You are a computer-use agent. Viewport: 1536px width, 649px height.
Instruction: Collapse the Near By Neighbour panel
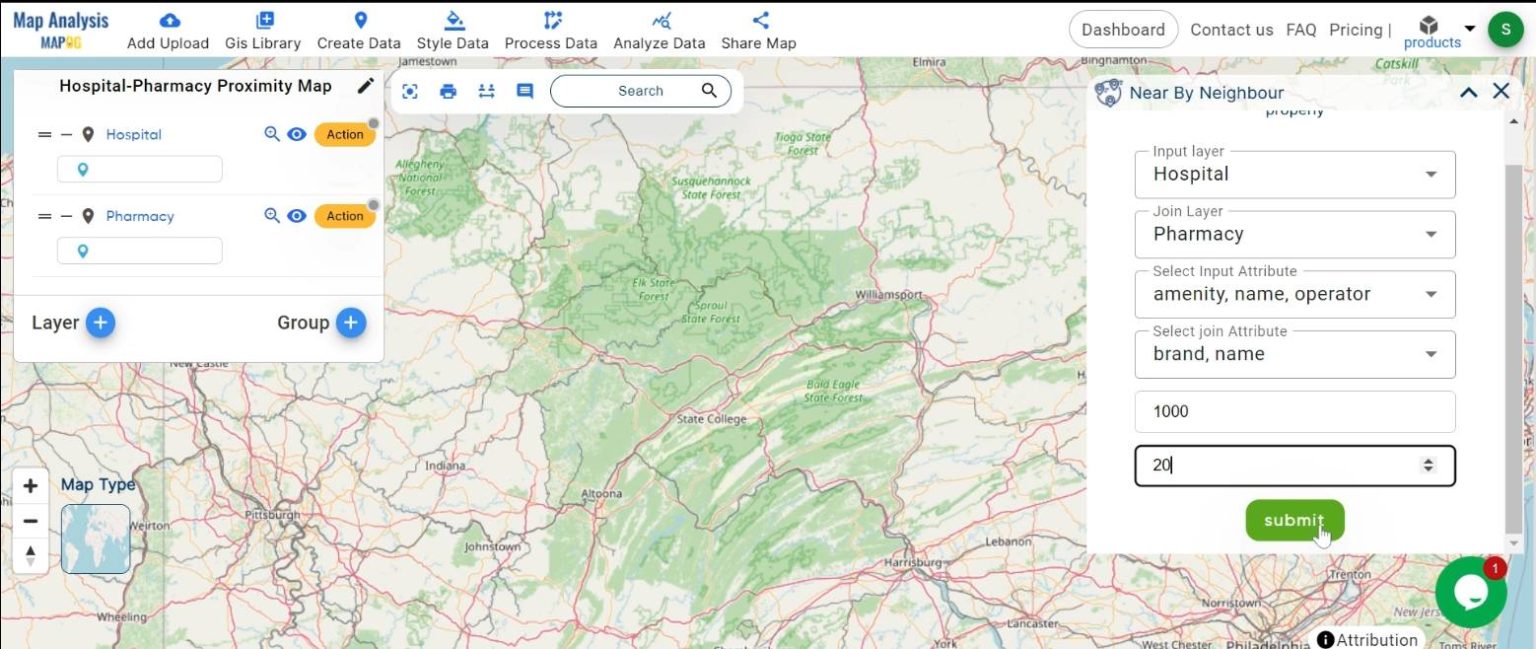(1468, 92)
